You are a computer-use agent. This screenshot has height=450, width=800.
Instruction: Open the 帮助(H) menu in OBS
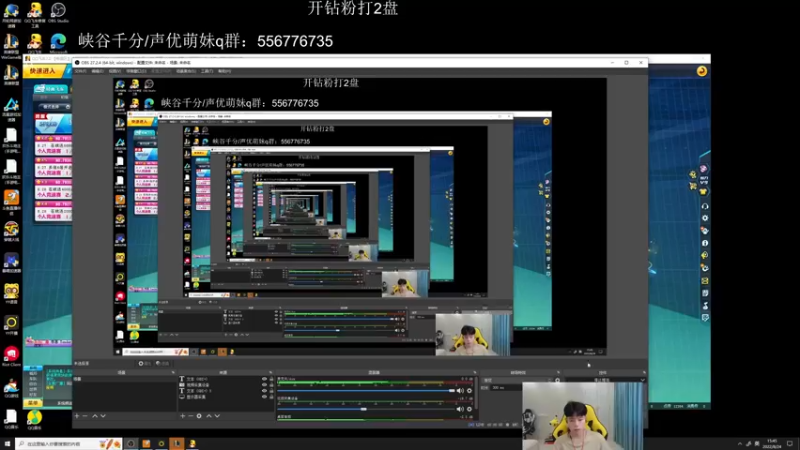pyautogui.click(x=224, y=71)
